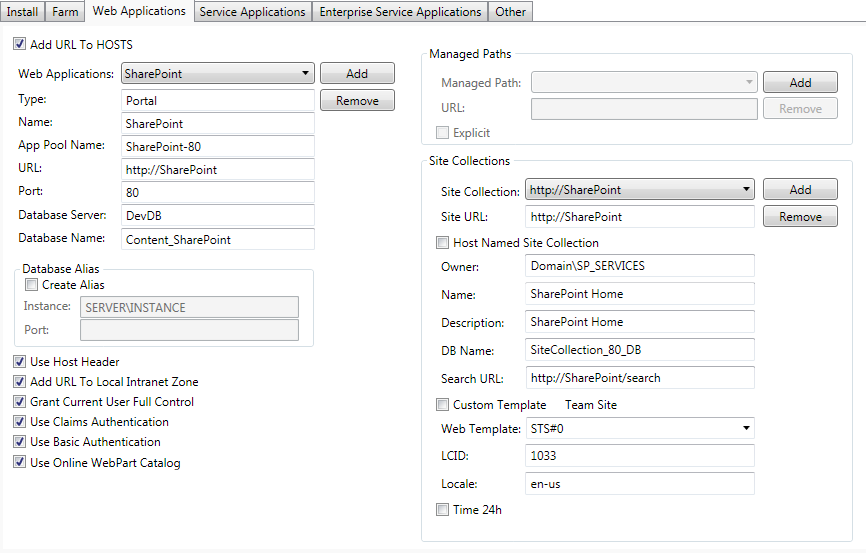The height and width of the screenshot is (553, 866).
Task: Click Remove in Managed Paths
Action: tap(800, 109)
